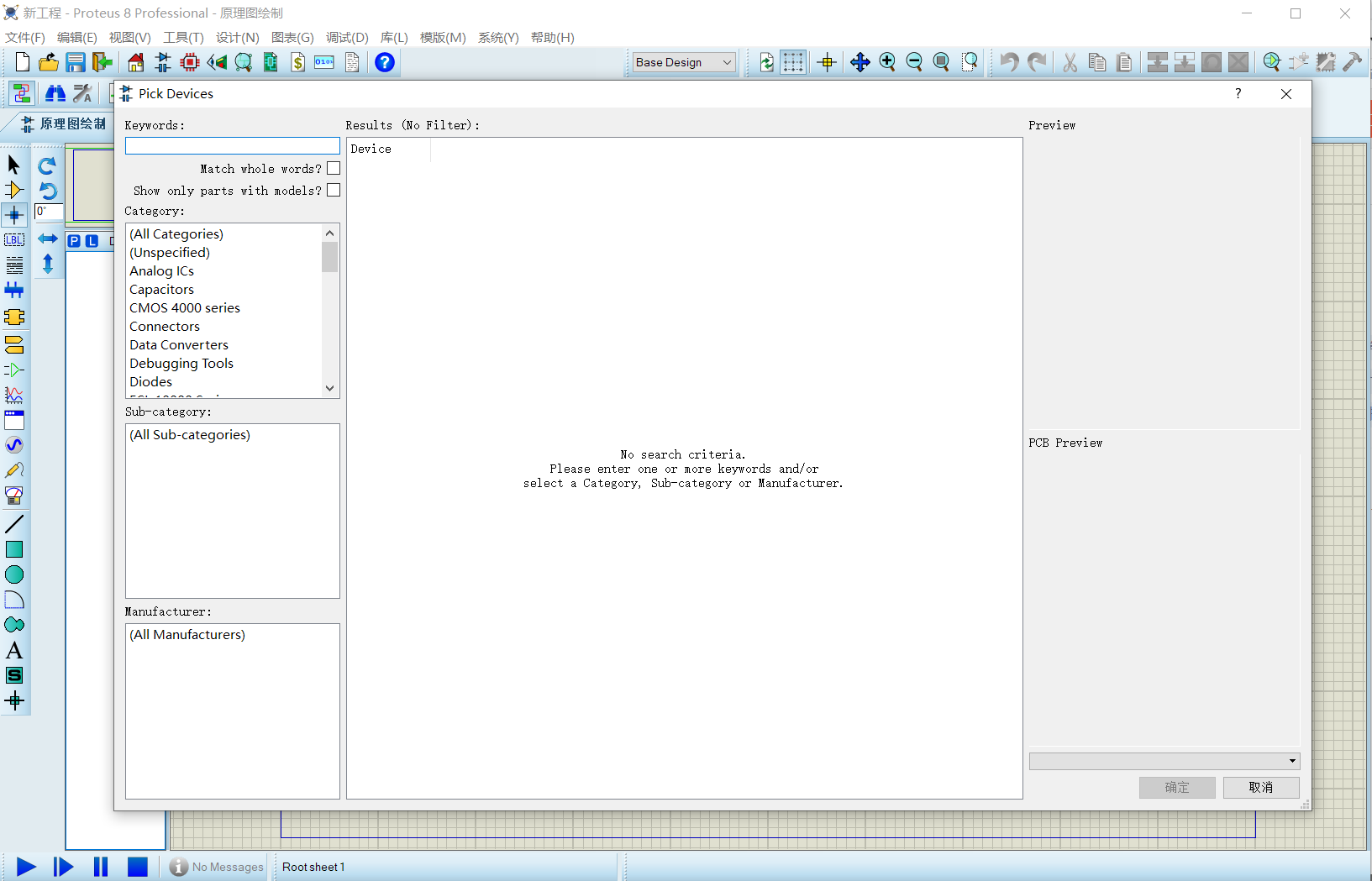The image size is (1372, 881).
Task: Select the Buses mode tool
Action: pos(14,291)
